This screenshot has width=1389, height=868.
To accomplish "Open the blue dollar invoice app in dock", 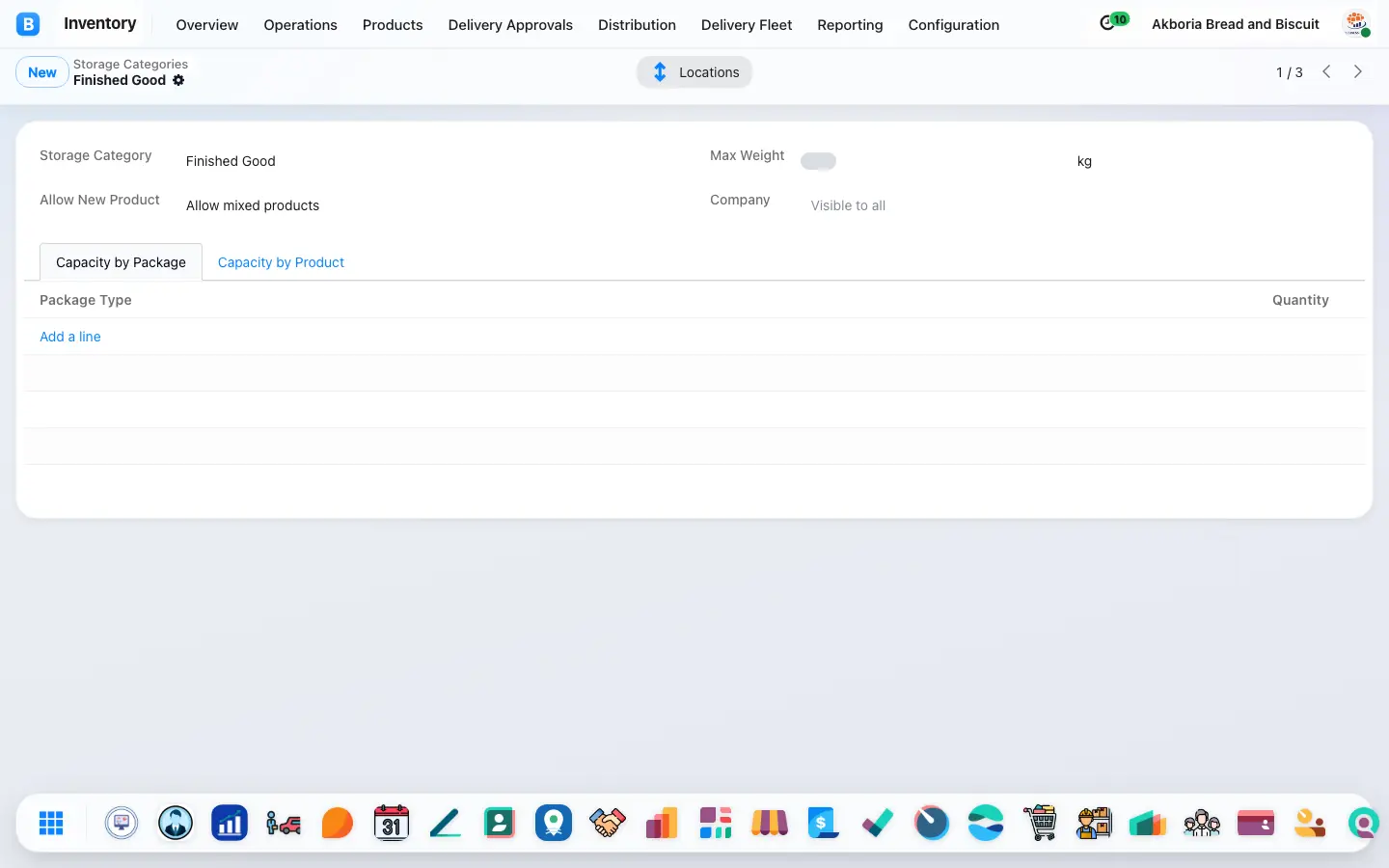I will pos(824,823).
